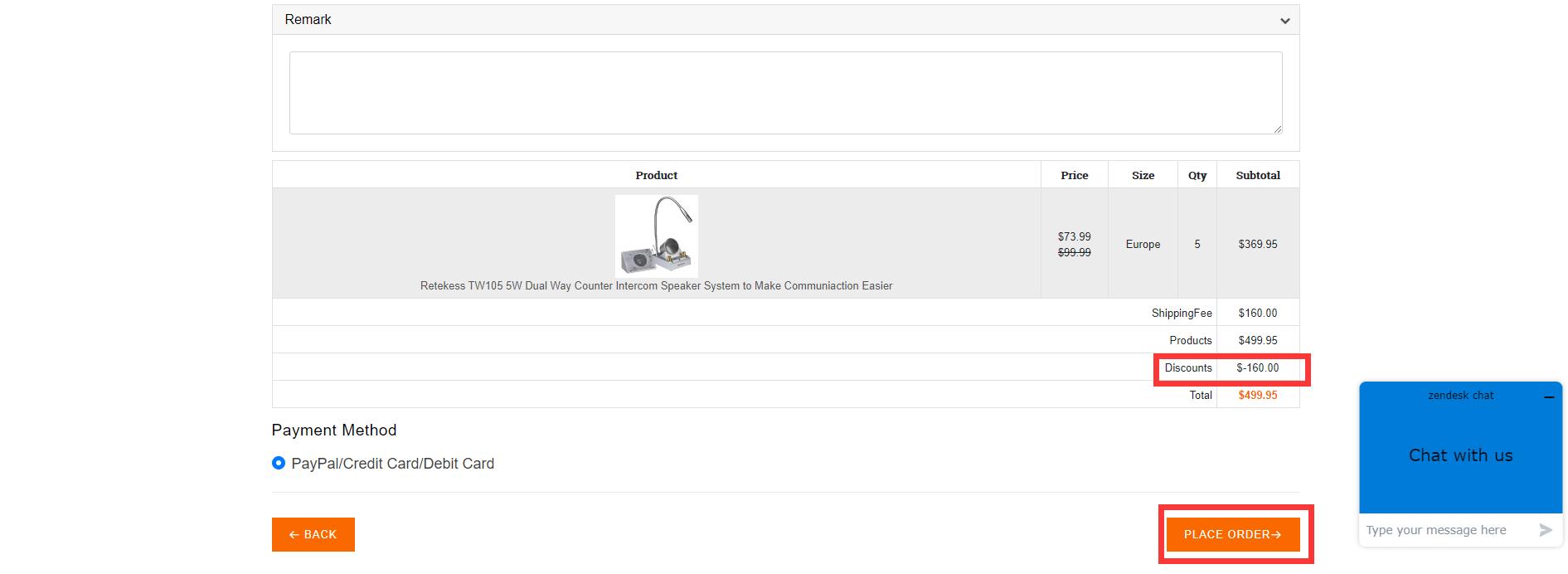
Task: Click the orange Total amount $499.95
Action: point(1257,395)
